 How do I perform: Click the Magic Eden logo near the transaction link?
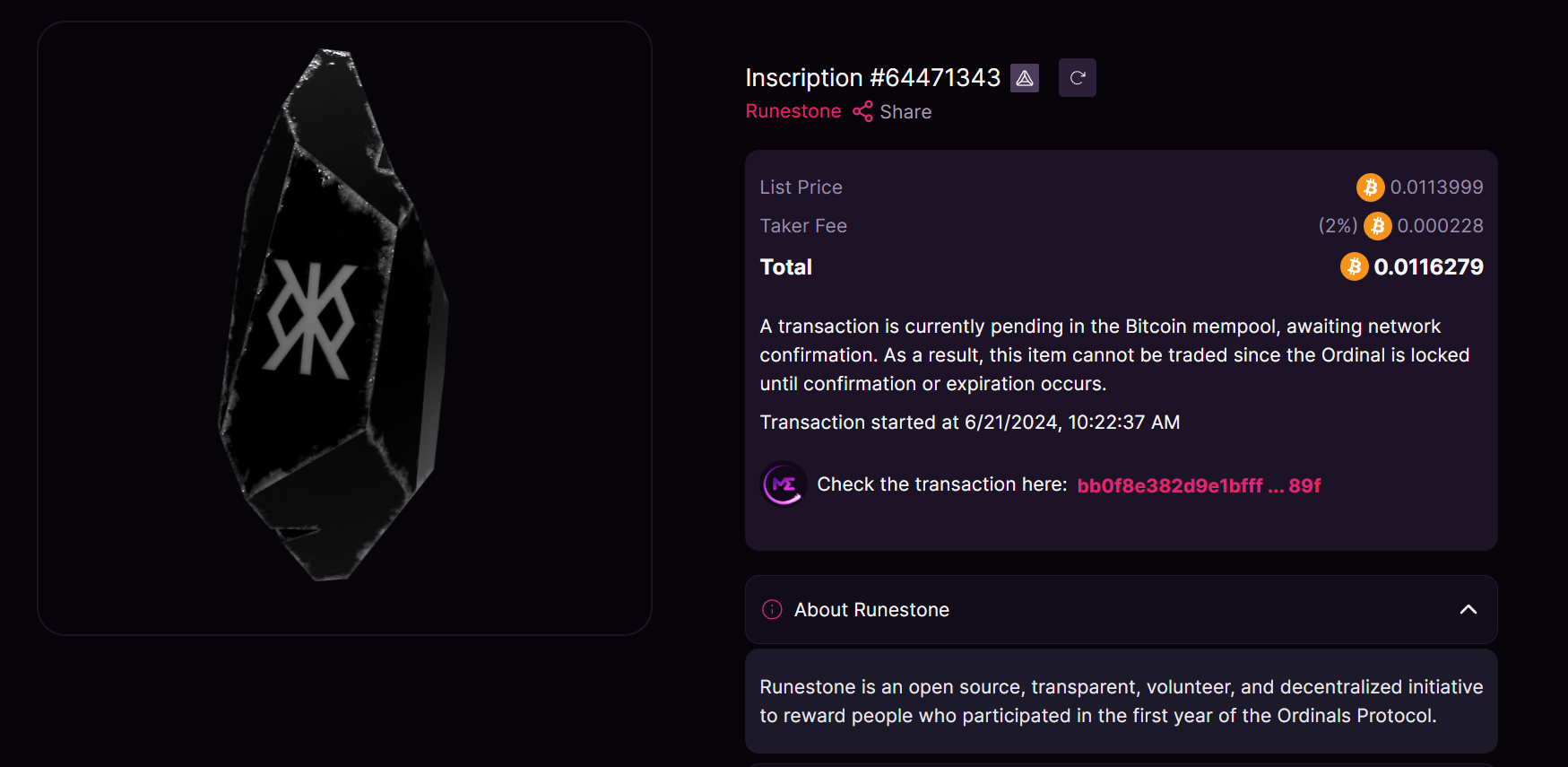point(784,484)
